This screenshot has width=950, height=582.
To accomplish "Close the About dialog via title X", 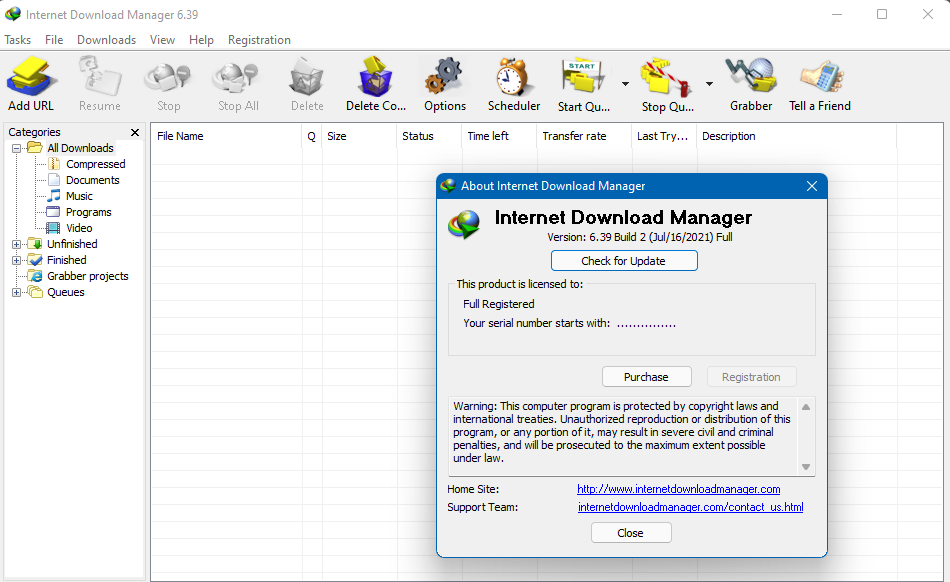I will click(x=812, y=186).
